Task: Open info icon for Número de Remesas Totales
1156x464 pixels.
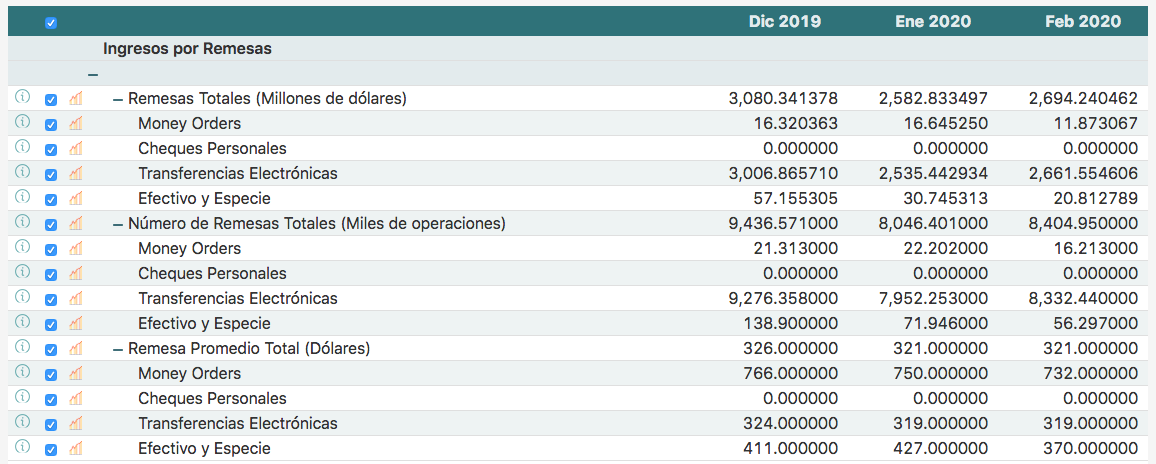Action: tap(22, 222)
